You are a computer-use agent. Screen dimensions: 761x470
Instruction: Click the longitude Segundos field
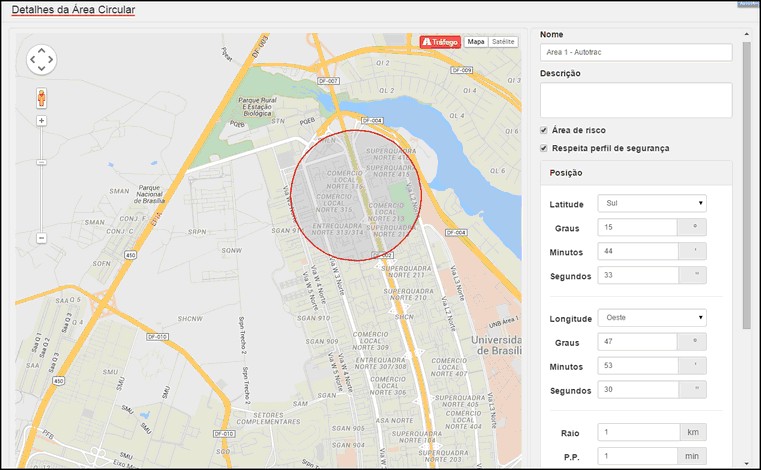click(637, 389)
